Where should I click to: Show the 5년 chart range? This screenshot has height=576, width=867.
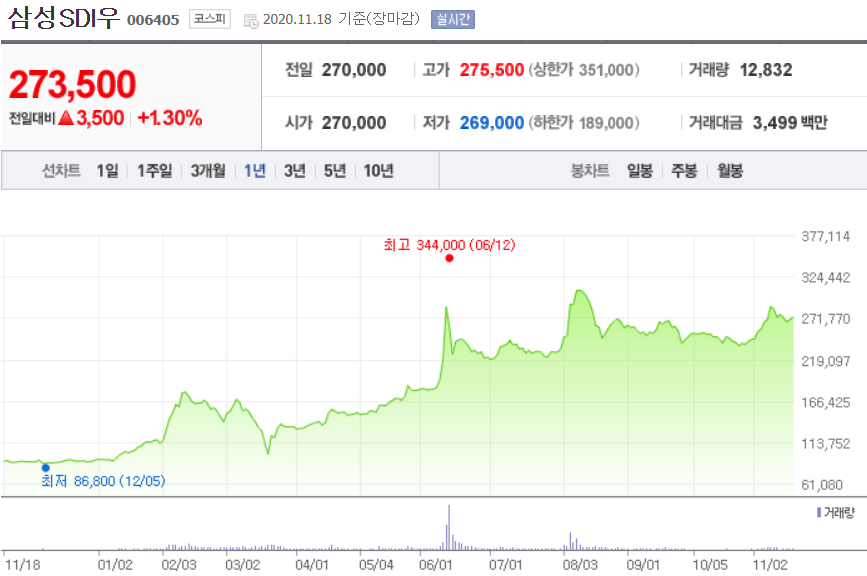[335, 171]
